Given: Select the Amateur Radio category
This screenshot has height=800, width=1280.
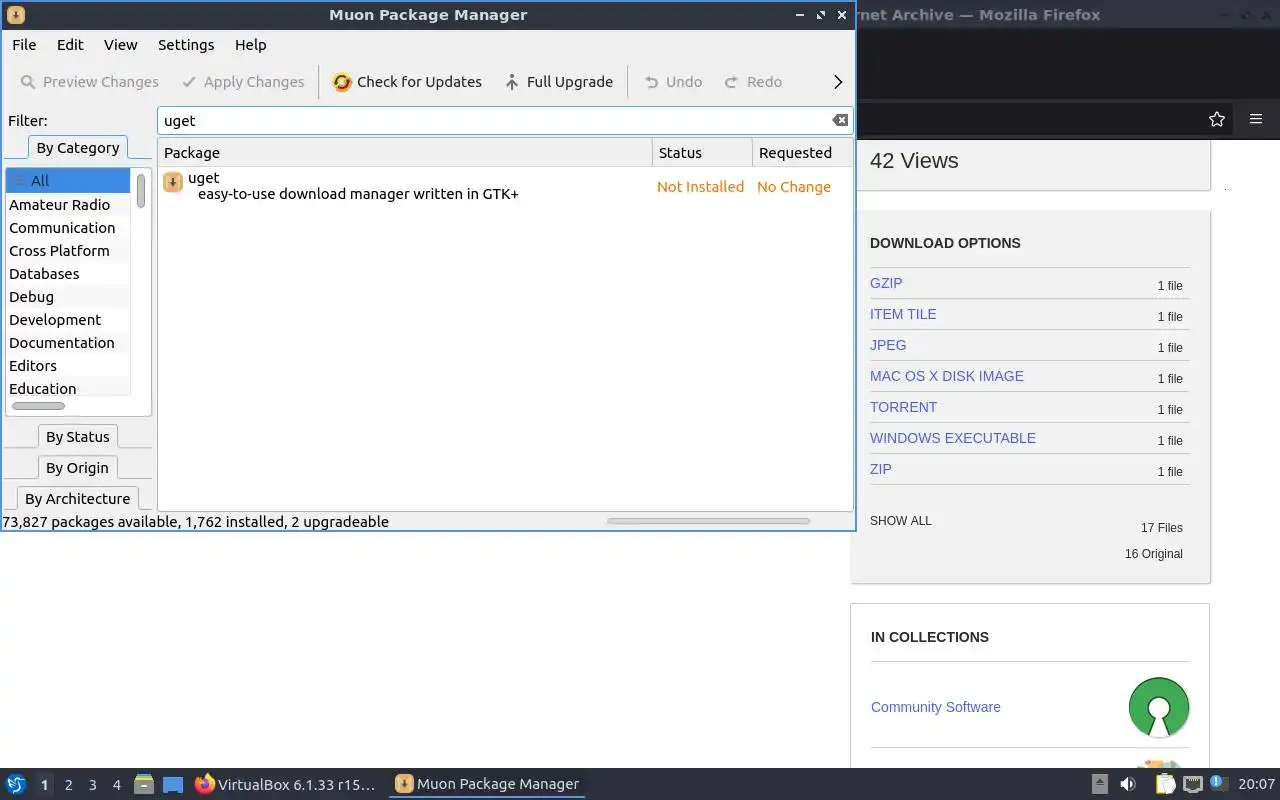Looking at the screenshot, I should [68, 204].
